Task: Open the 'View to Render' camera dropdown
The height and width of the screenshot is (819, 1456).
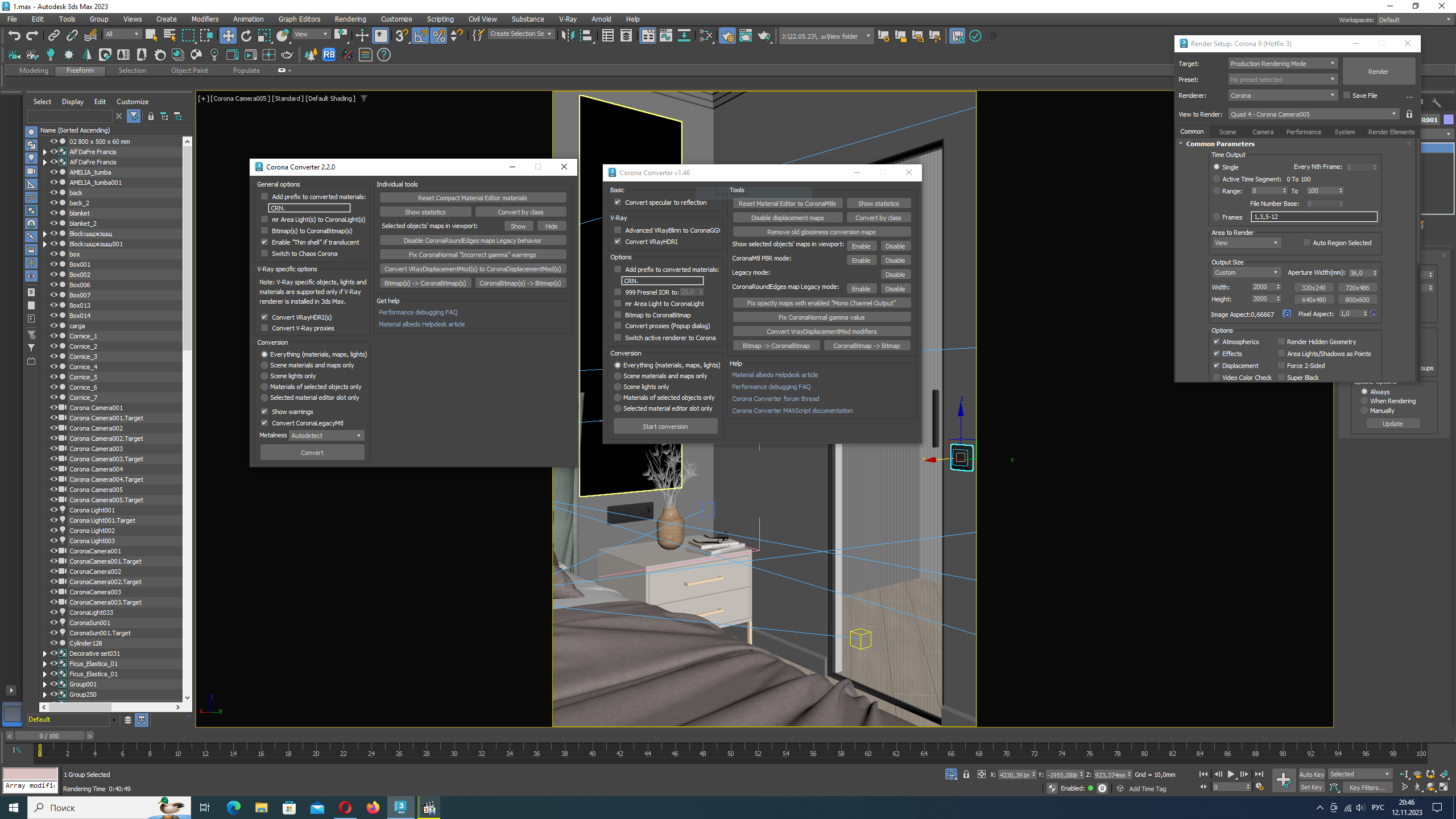Action: pos(1313,114)
